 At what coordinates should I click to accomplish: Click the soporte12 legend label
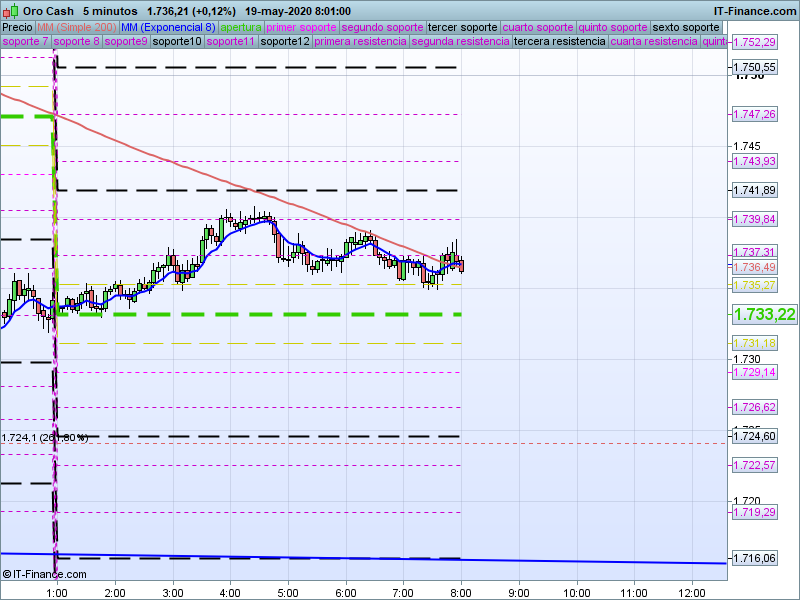pyautogui.click(x=284, y=42)
